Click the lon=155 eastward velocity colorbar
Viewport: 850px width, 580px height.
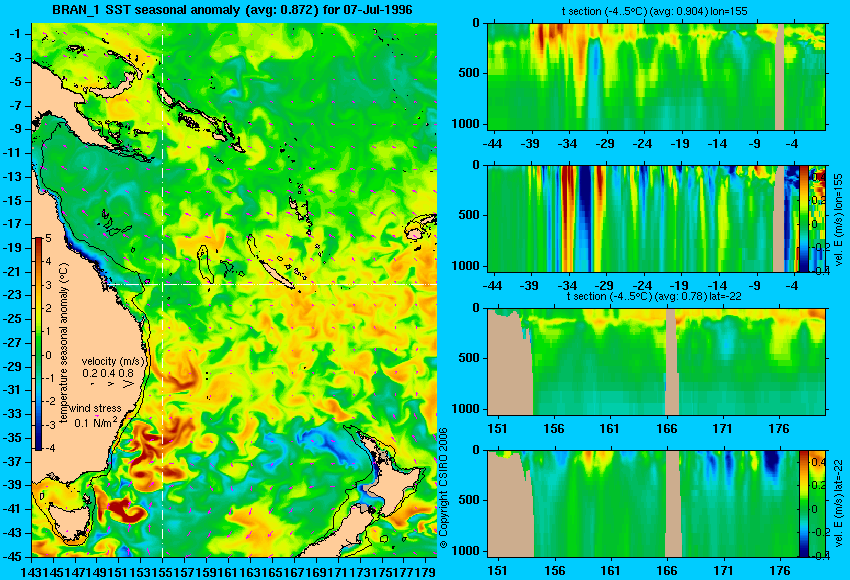(x=804, y=218)
